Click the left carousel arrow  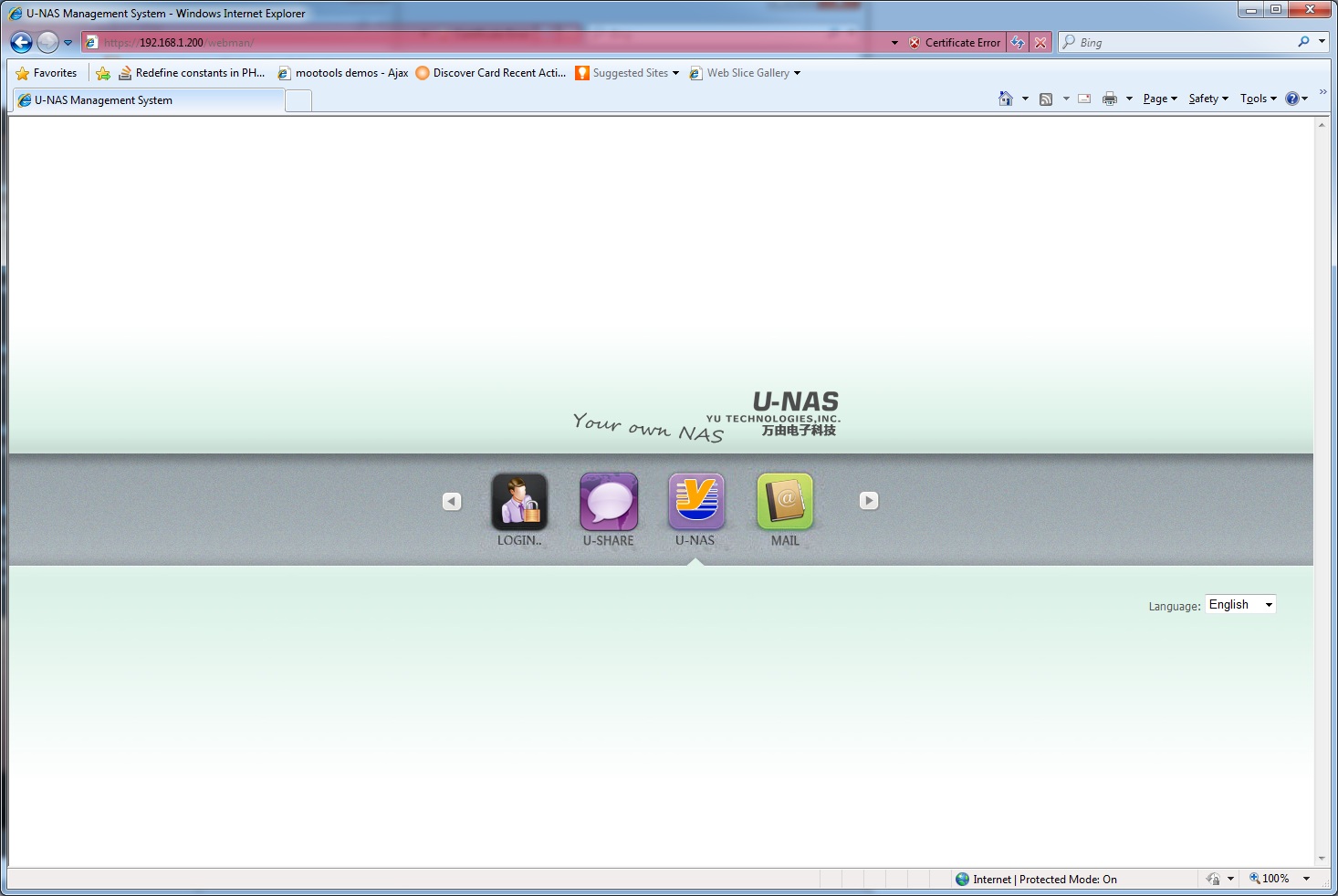452,501
